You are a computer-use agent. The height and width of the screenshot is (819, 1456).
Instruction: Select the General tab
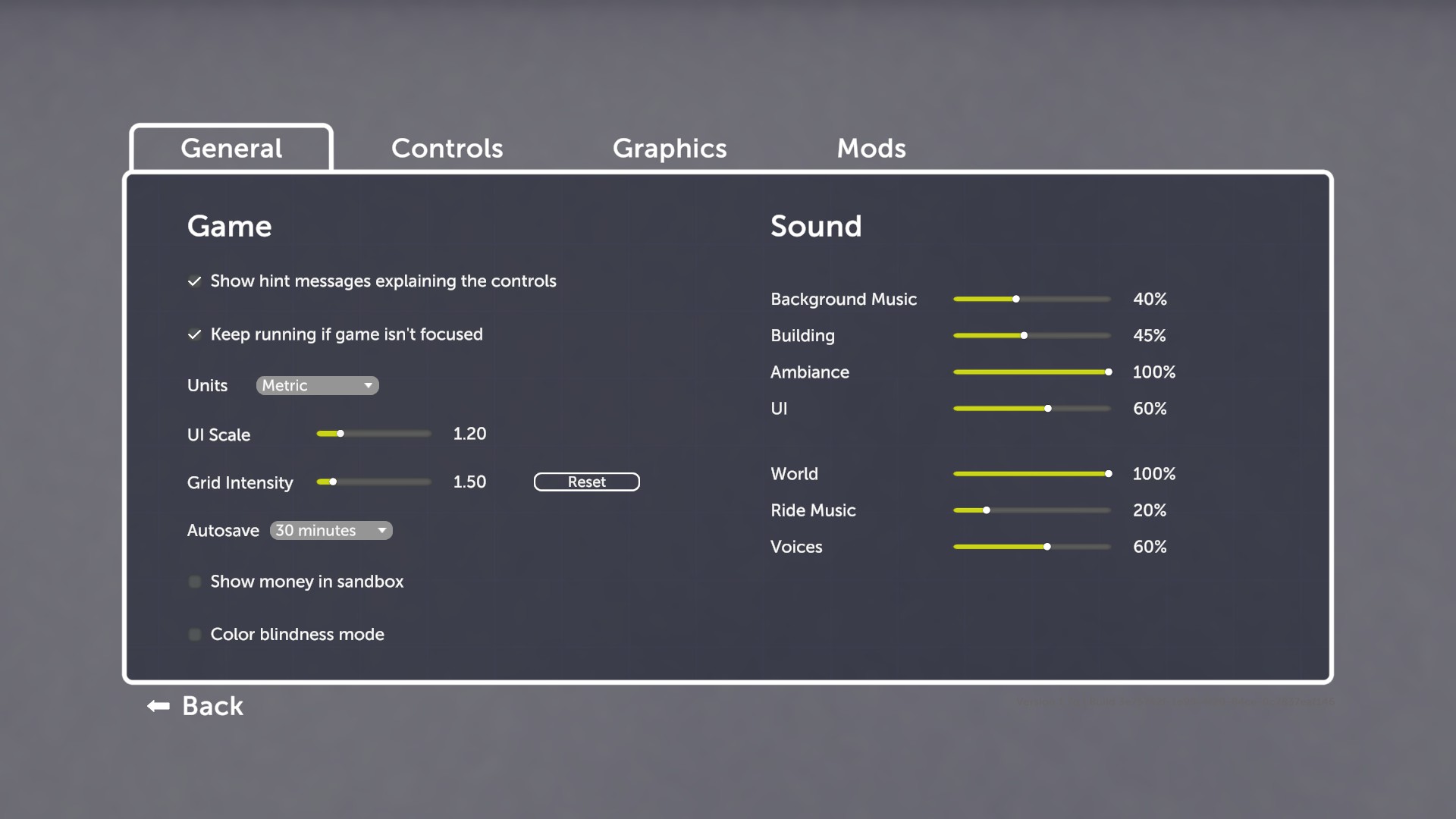[231, 148]
